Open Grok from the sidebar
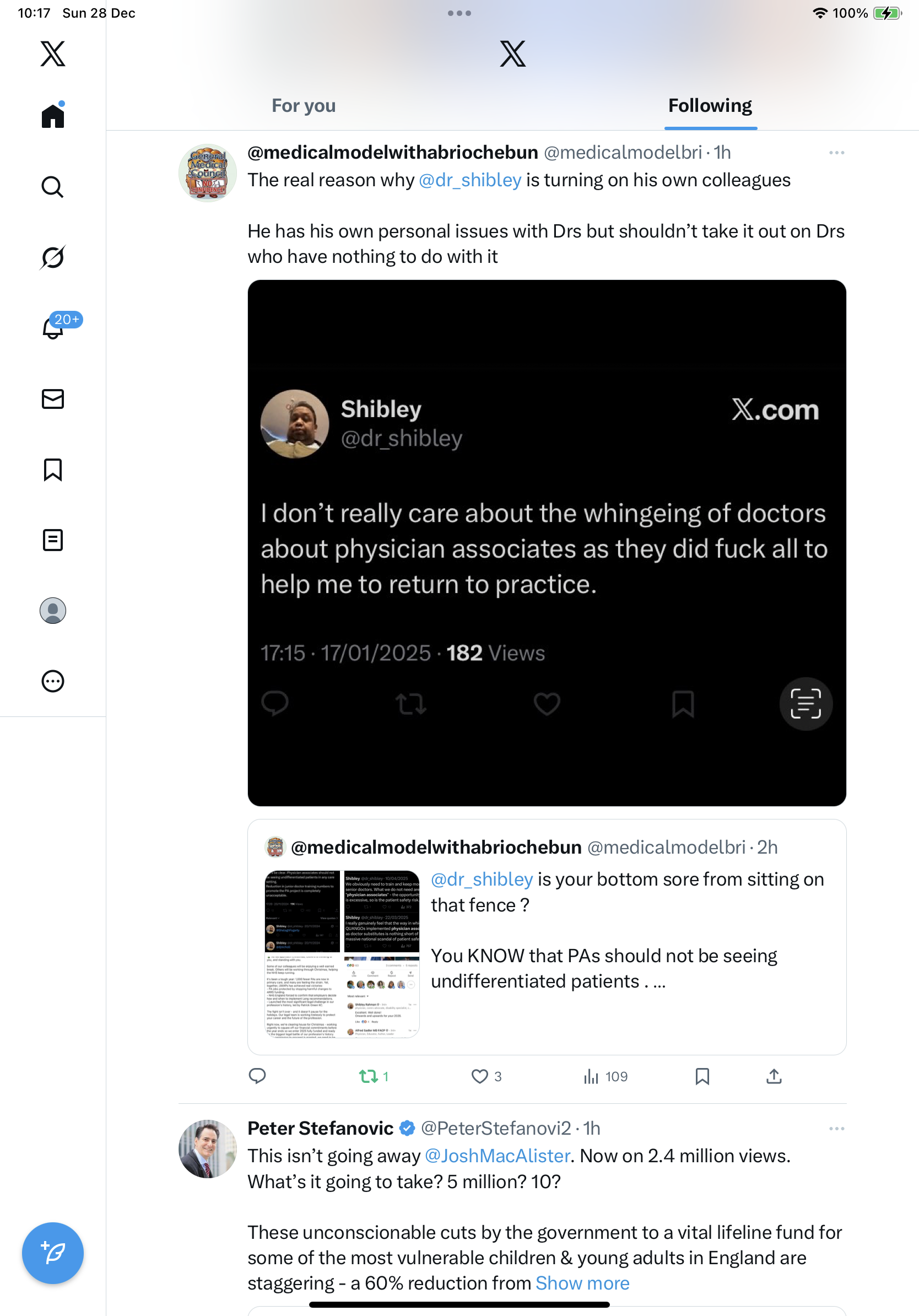This screenshot has height=1316, width=919. [x=53, y=257]
